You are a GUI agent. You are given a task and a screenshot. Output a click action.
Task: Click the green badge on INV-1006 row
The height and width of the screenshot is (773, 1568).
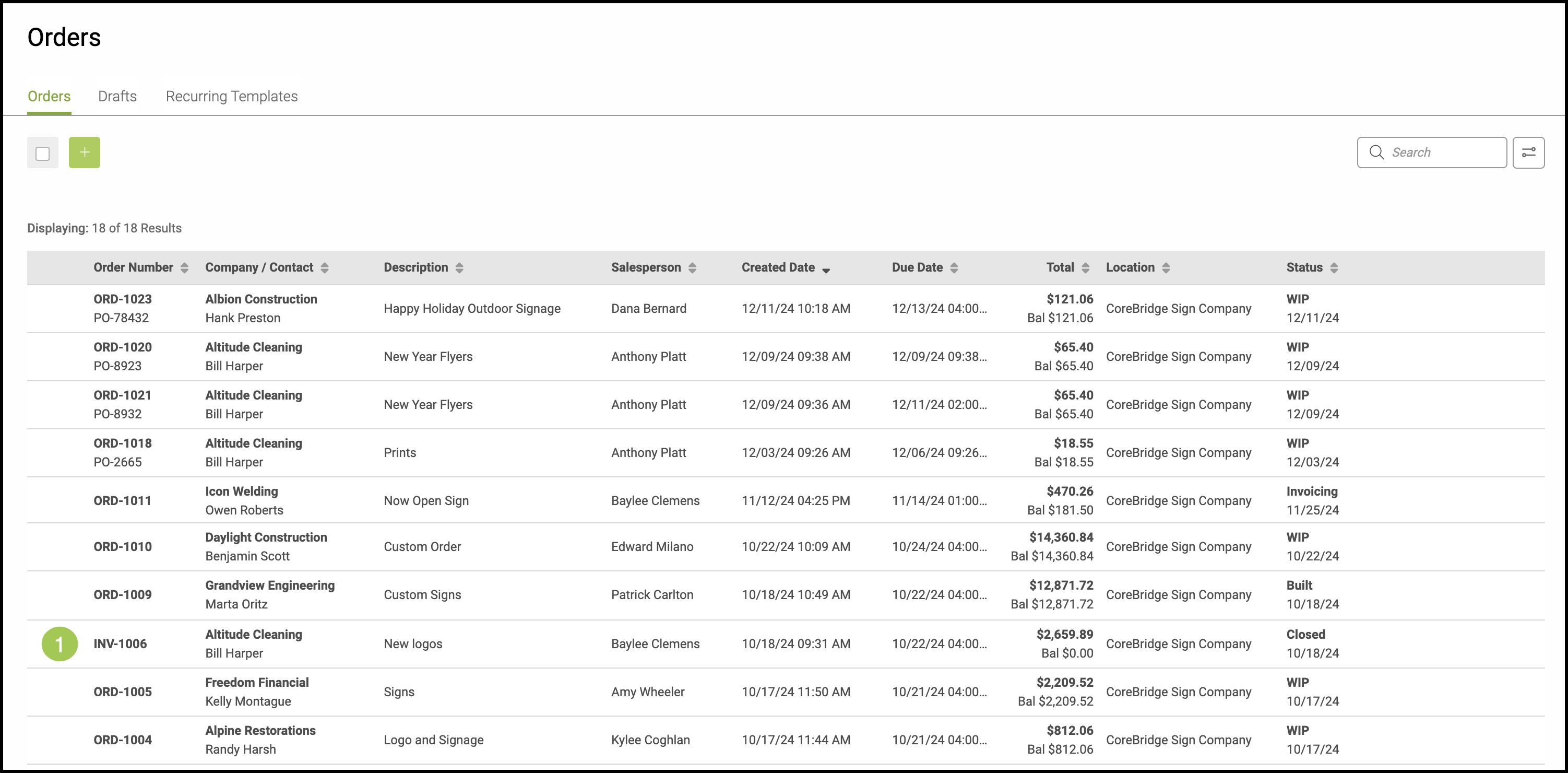coord(60,643)
